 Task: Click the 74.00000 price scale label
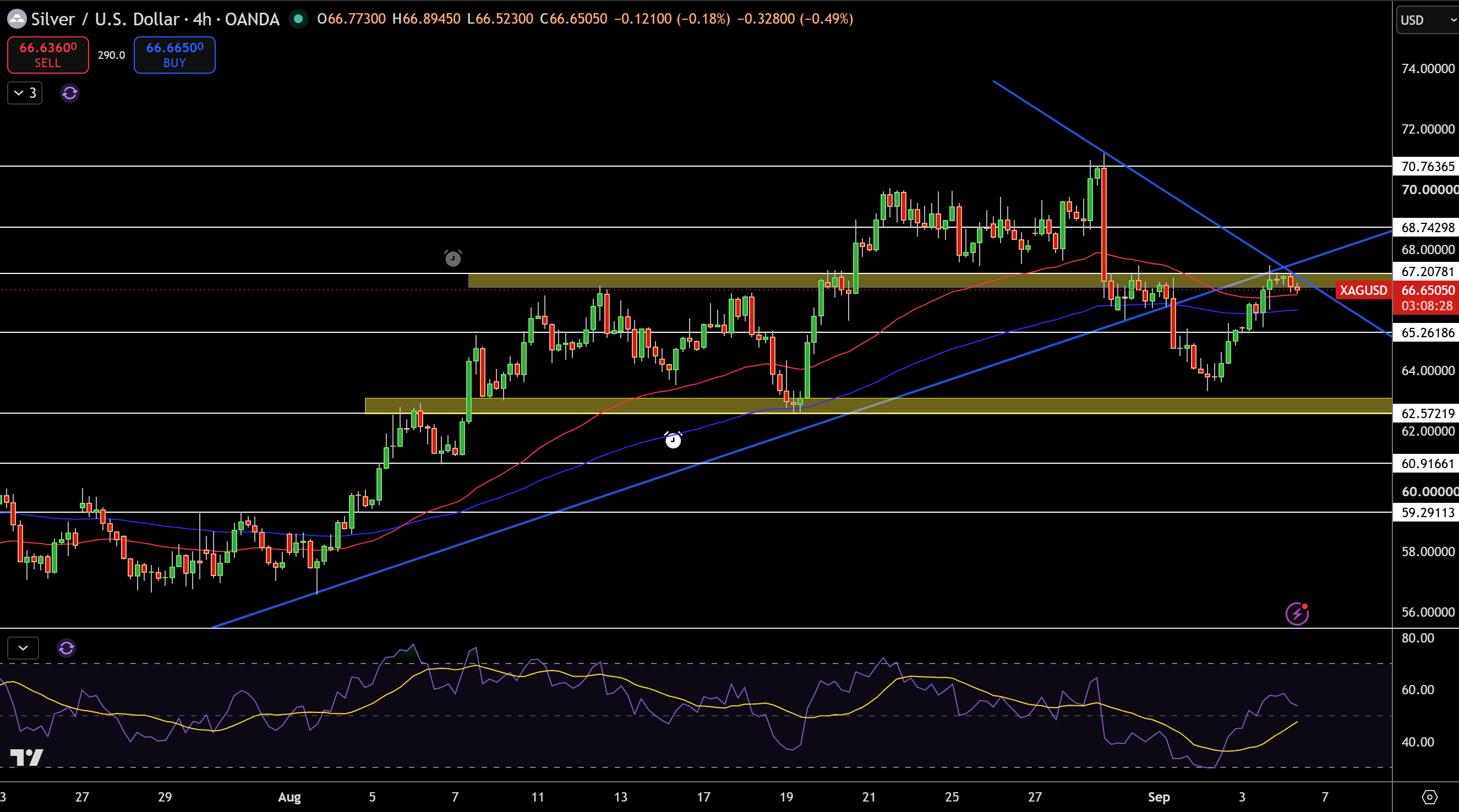pyautogui.click(x=1428, y=69)
